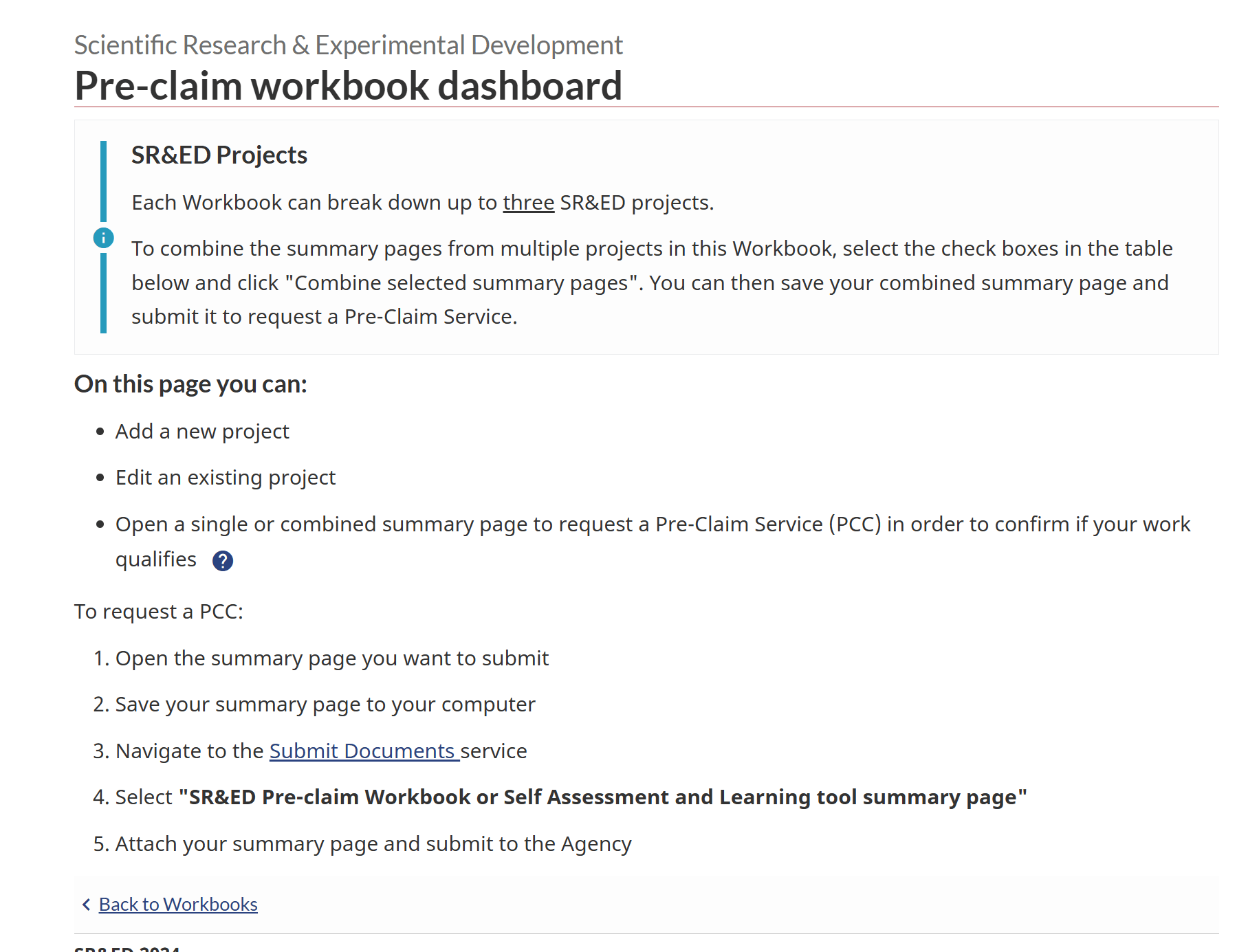This screenshot has width=1259, height=952.
Task: Click step 'Open the summary page you want to submit'
Action: tap(332, 658)
